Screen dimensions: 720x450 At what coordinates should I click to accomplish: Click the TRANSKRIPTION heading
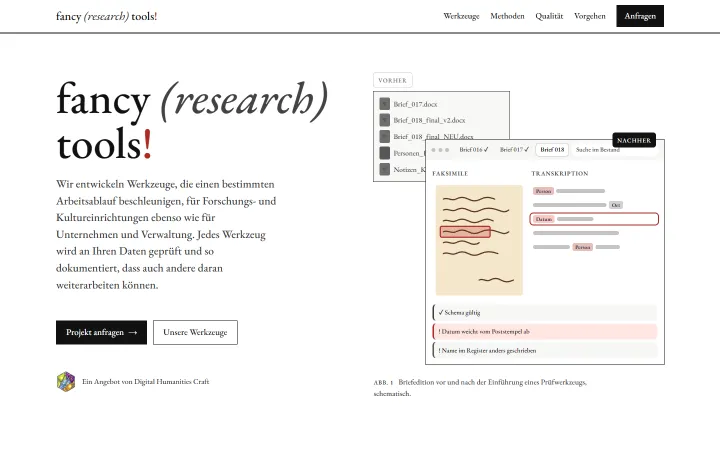click(x=560, y=174)
